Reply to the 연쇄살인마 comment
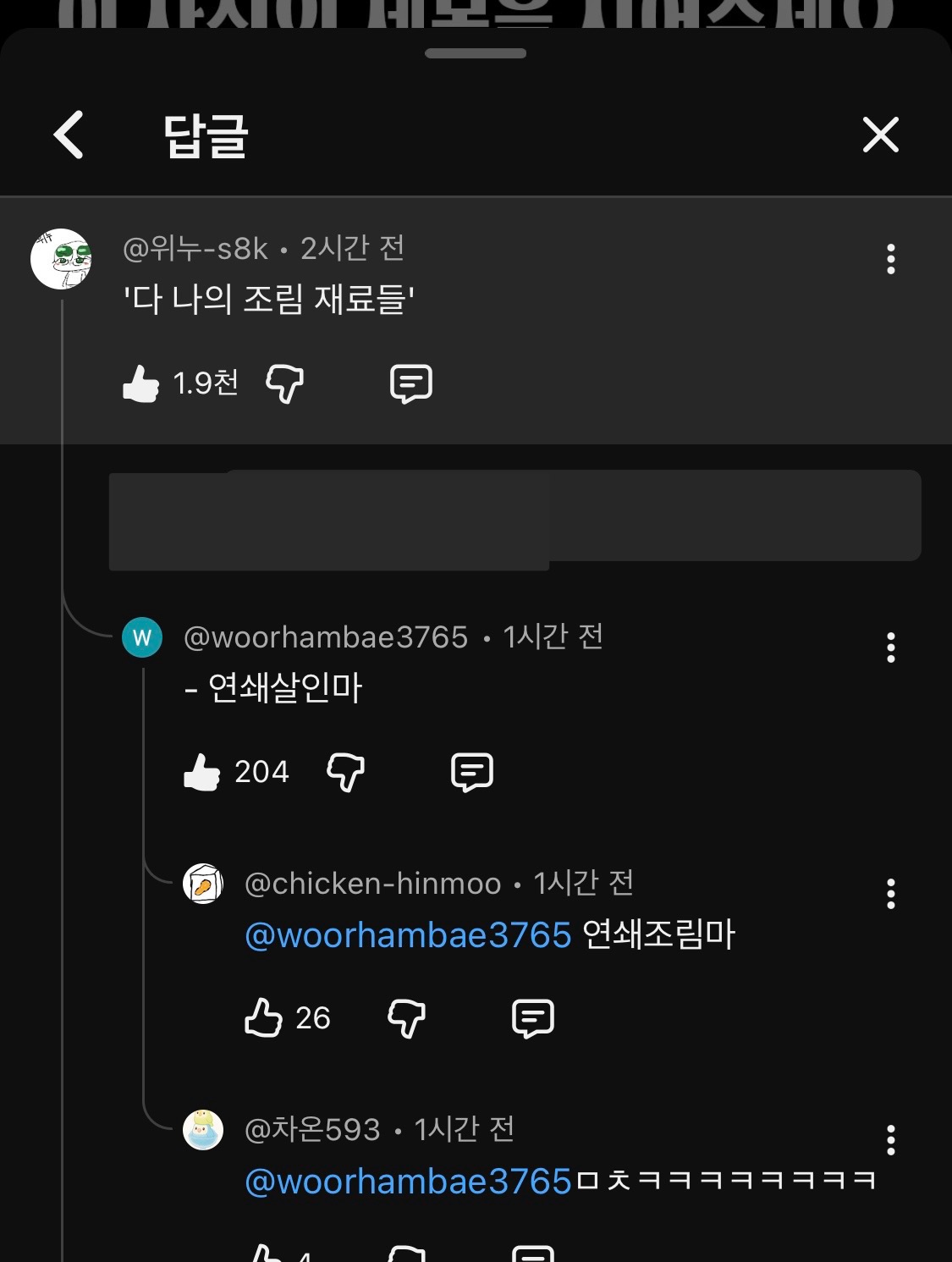Image resolution: width=952 pixels, height=1262 pixels. (472, 772)
